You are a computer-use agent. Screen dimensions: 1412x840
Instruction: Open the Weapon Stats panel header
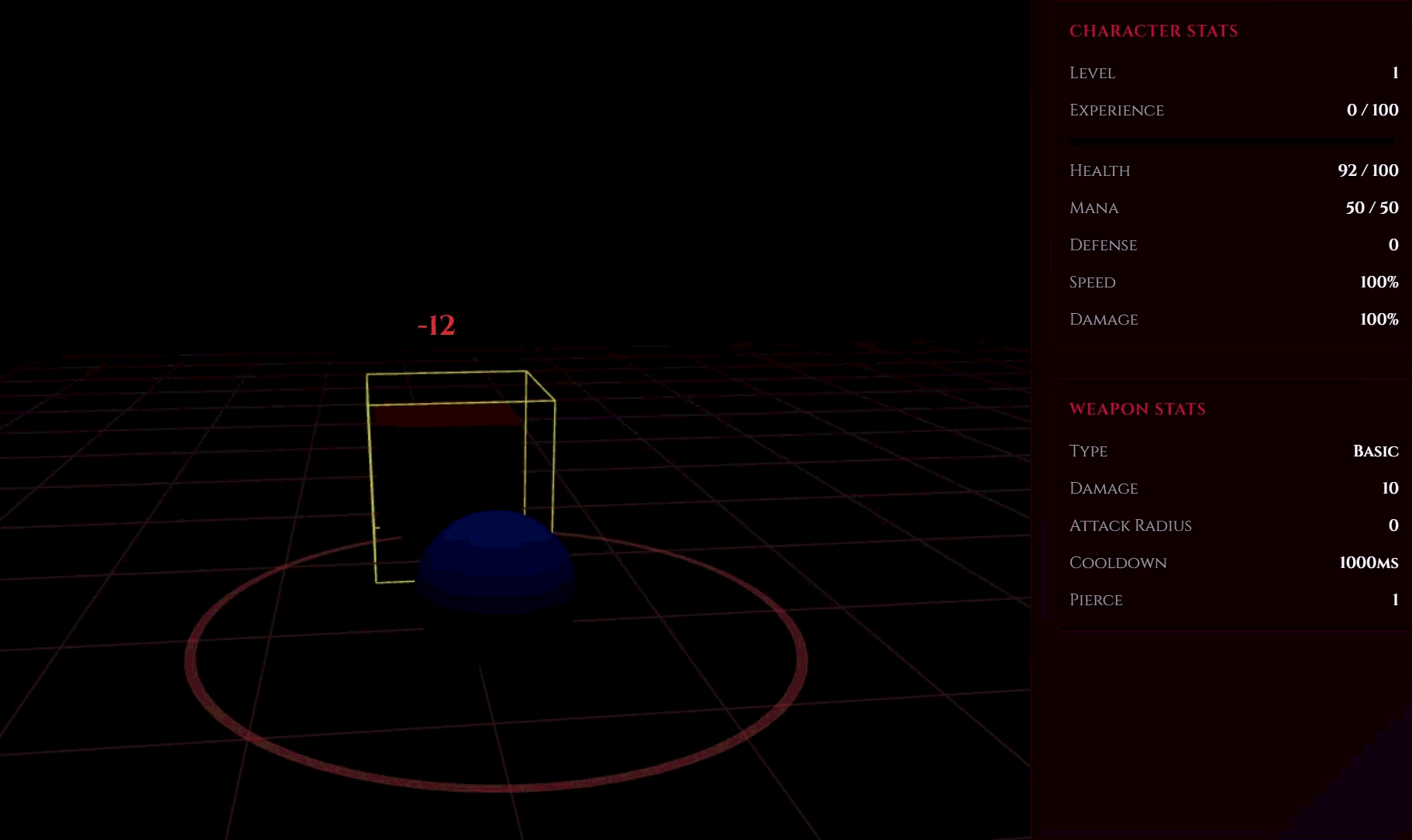[1137, 409]
